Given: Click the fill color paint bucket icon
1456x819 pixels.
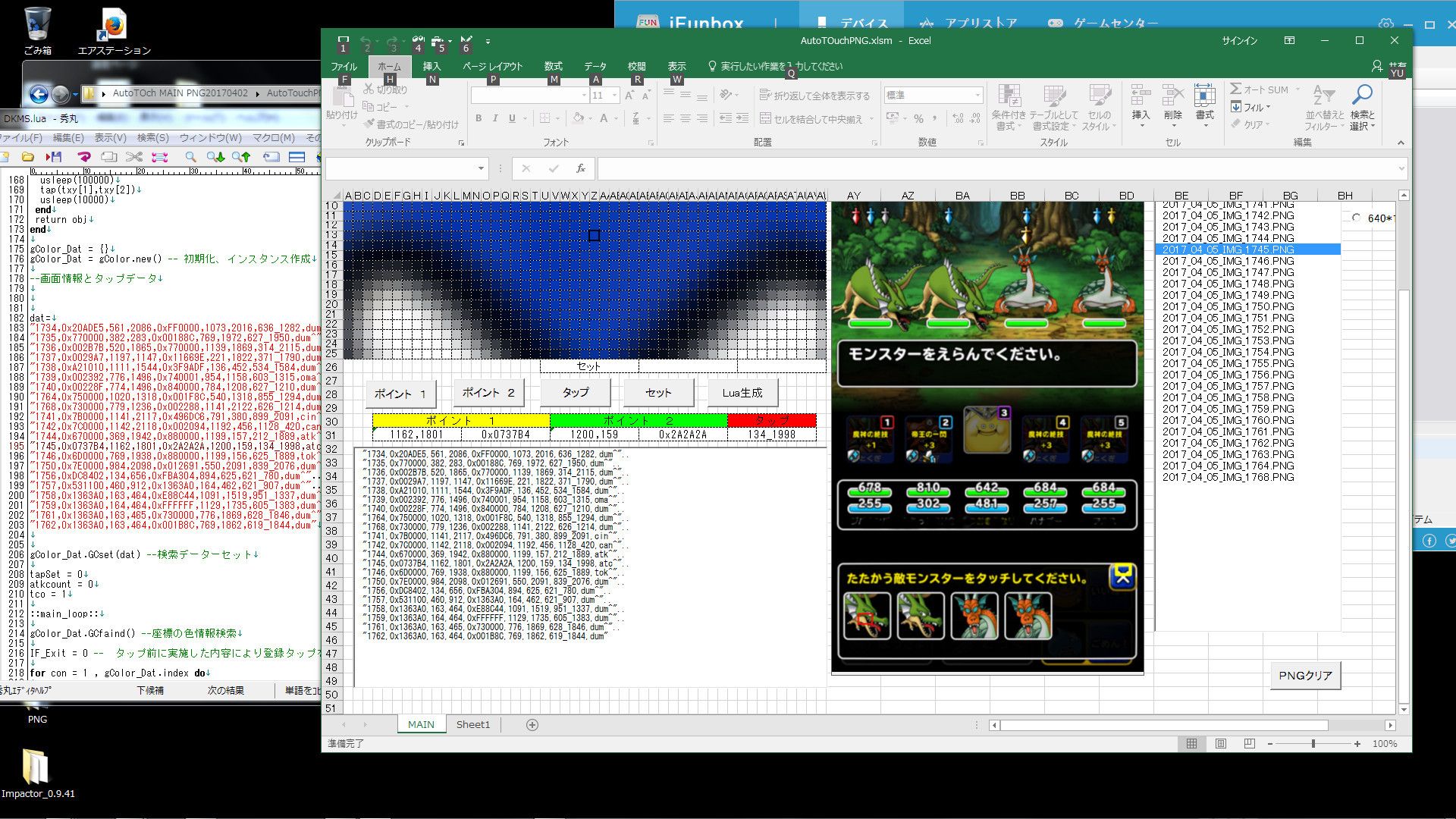Looking at the screenshot, I should click(x=578, y=118).
